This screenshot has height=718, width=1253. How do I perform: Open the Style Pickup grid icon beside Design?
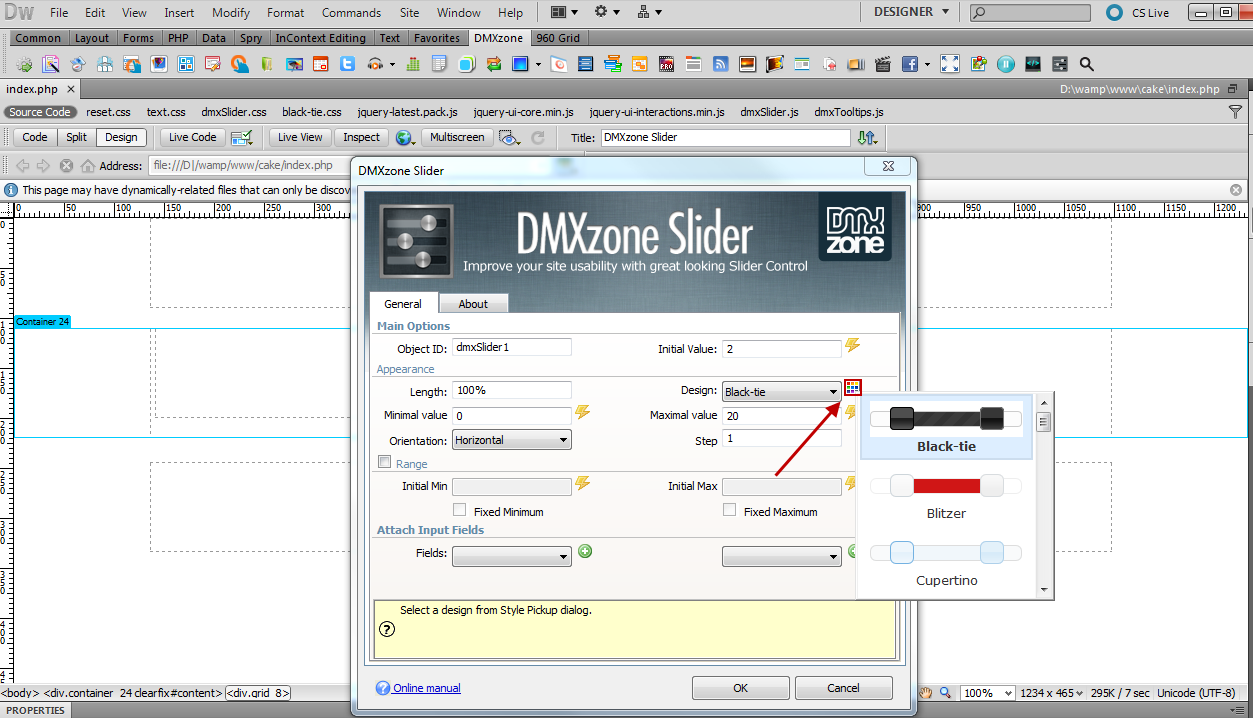(852, 389)
